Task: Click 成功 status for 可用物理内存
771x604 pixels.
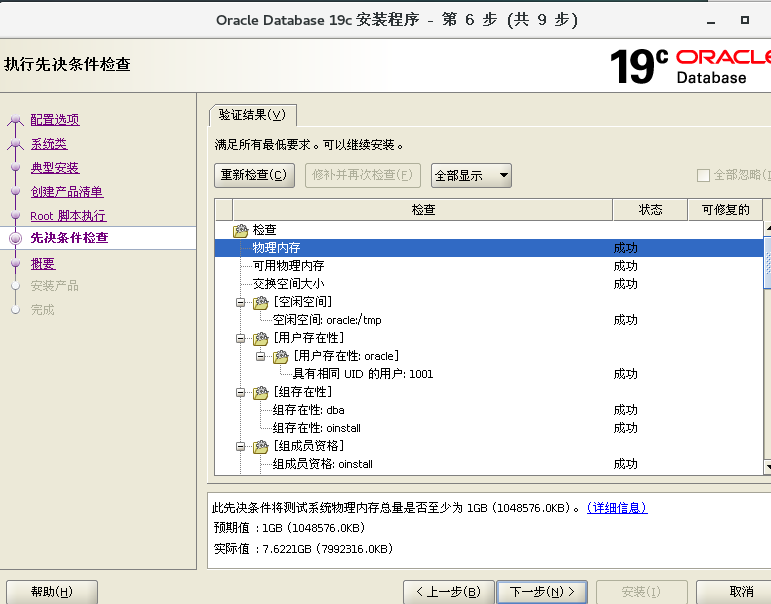Action: 625,266
